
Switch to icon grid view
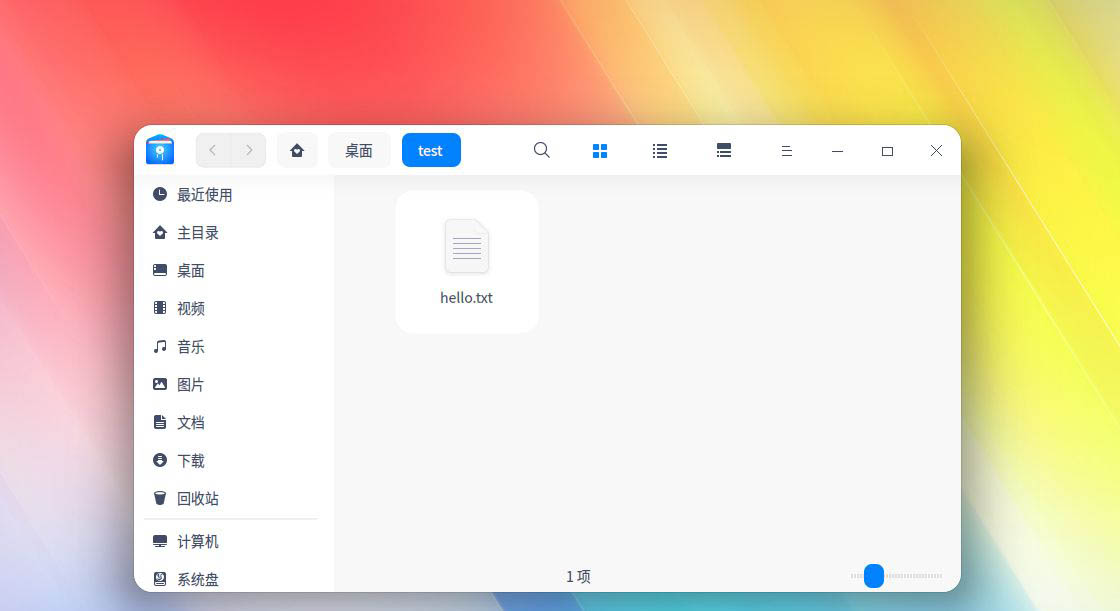tap(600, 151)
